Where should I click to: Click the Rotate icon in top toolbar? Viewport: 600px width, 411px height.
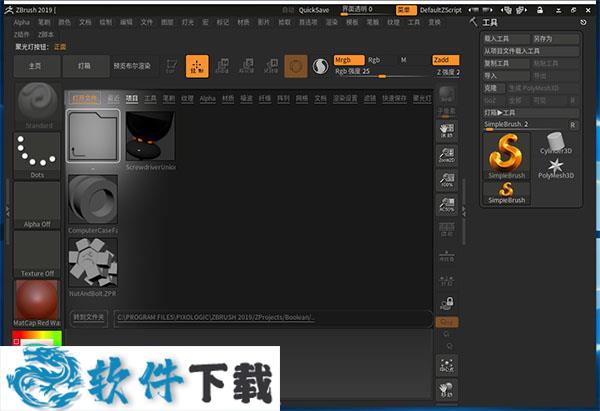(x=271, y=66)
